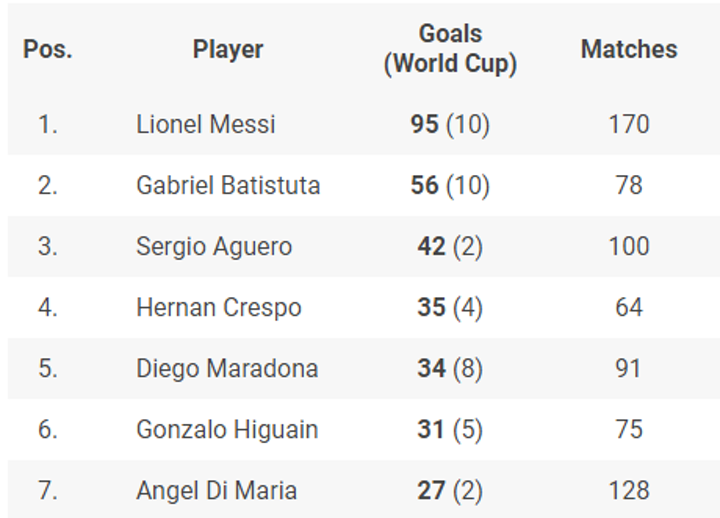This screenshot has width=720, height=518.
Task: Click Di Maria's 128 matches value
Action: [x=629, y=491]
